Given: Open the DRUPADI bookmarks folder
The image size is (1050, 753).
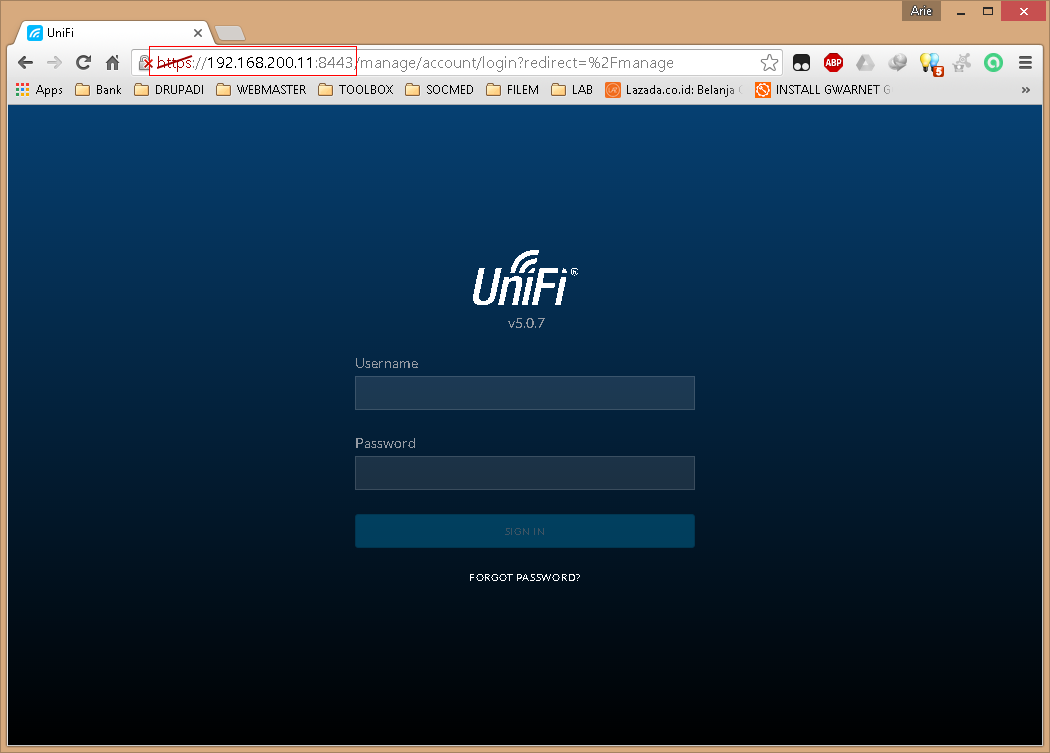Looking at the screenshot, I should [178, 89].
